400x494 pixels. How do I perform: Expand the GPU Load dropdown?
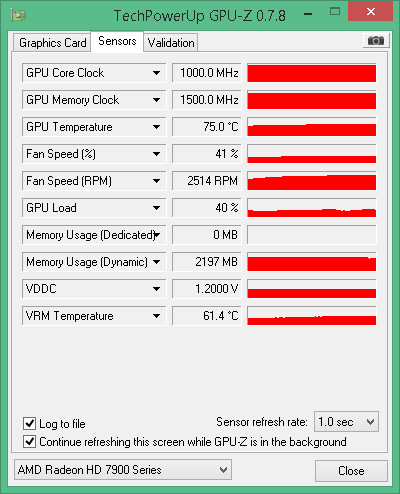click(94, 208)
